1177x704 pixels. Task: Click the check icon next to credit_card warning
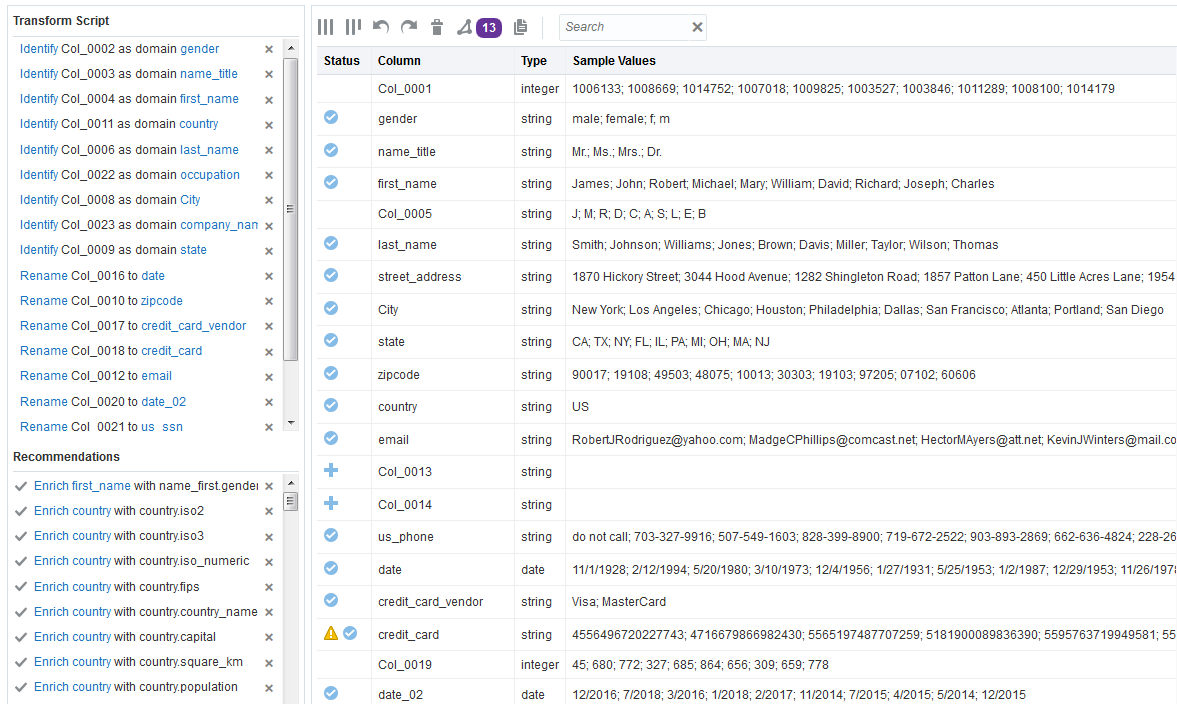tap(350, 633)
